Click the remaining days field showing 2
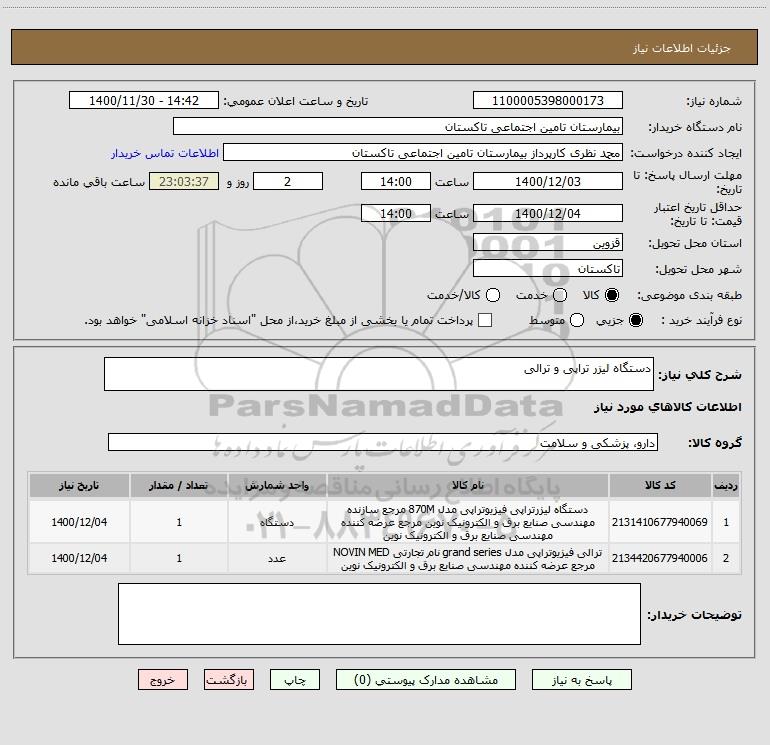Screen dimensions: 770x745 pyautogui.click(x=288, y=181)
